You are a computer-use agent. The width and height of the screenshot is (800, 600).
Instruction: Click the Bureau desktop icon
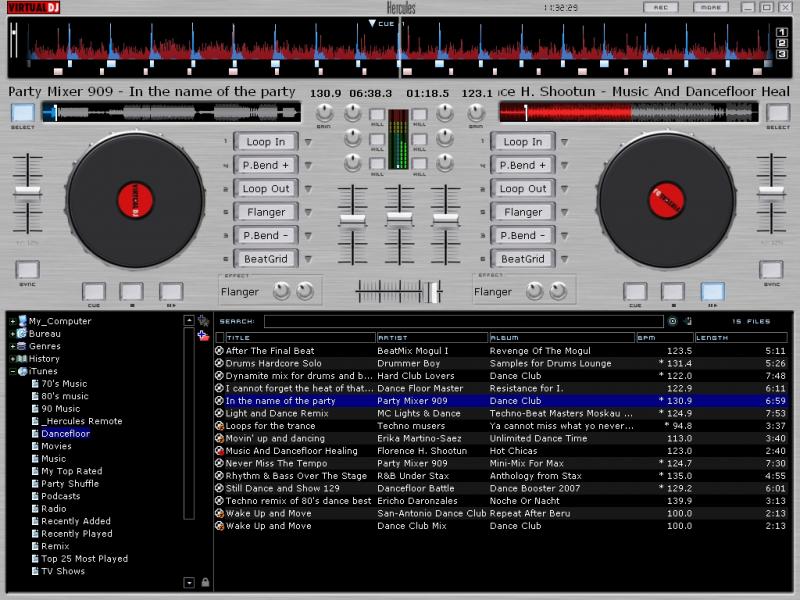point(22,333)
